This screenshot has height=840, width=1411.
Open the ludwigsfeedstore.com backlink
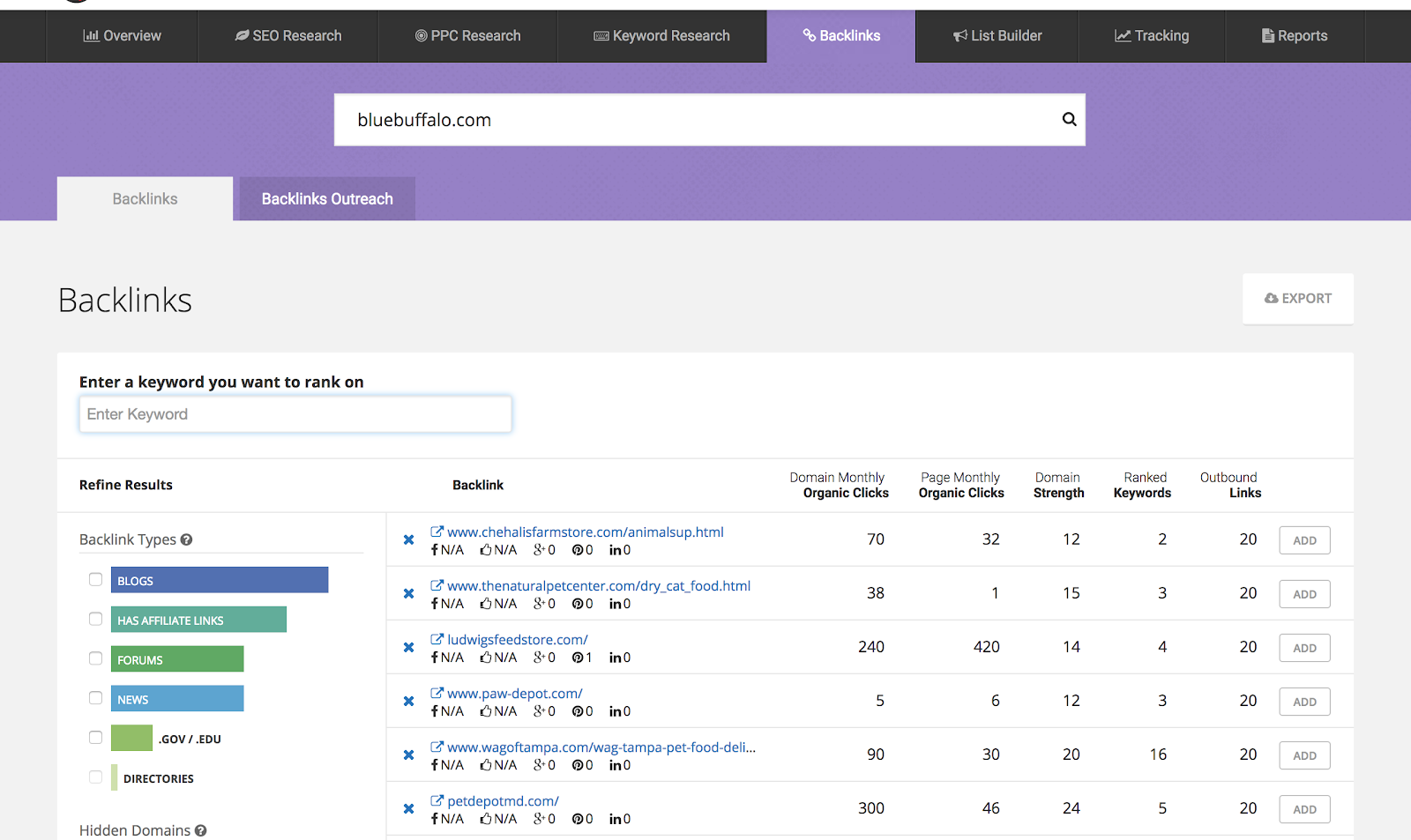(517, 640)
